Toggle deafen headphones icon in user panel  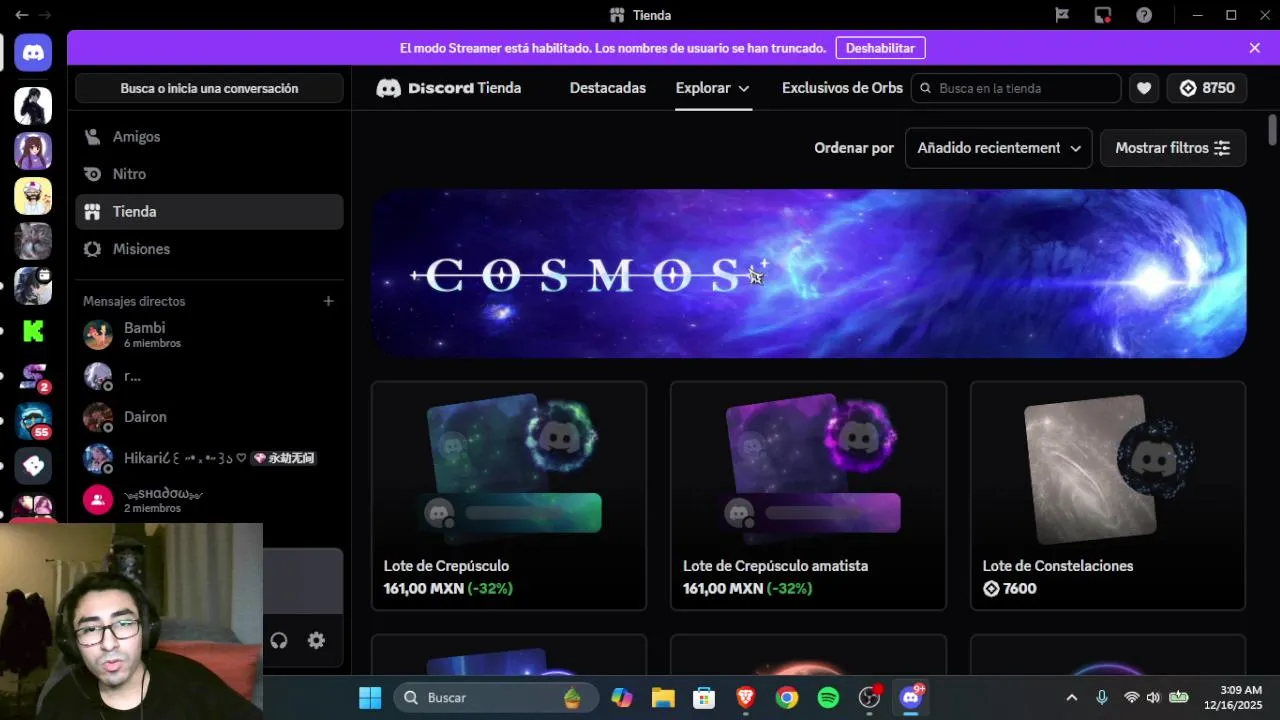tap(279, 641)
